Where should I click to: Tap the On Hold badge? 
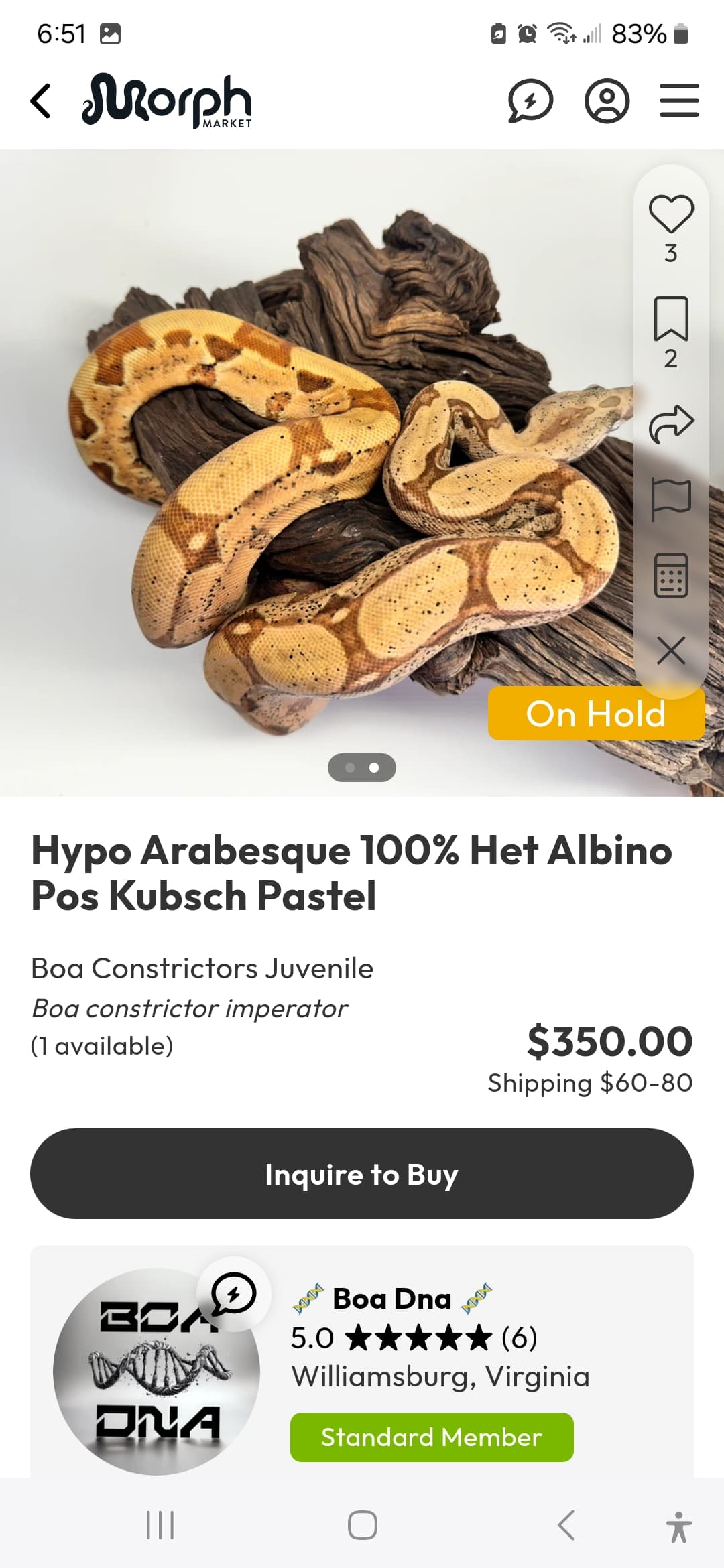[596, 714]
